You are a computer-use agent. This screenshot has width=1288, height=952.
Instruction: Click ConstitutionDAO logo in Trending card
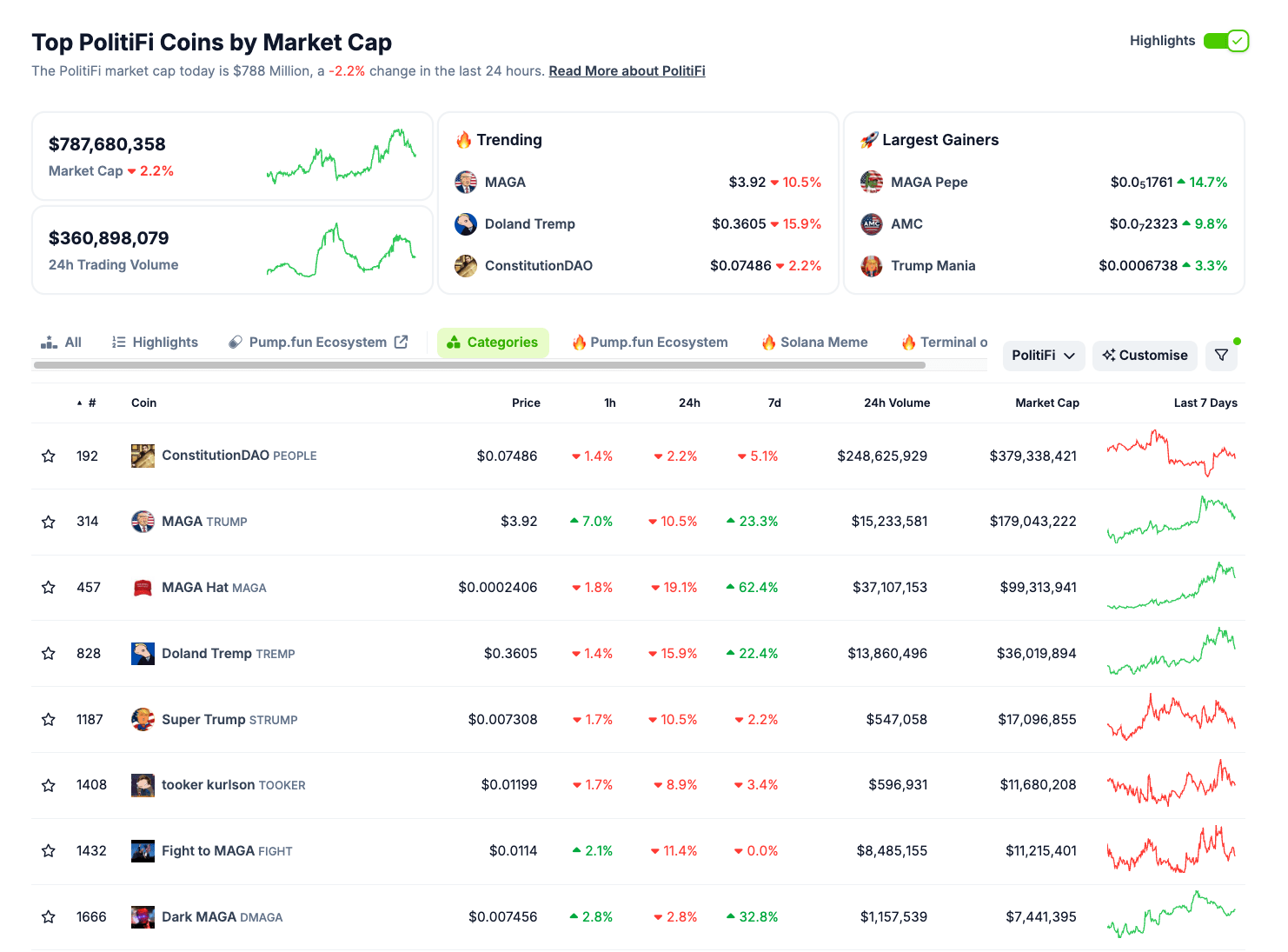coord(466,266)
